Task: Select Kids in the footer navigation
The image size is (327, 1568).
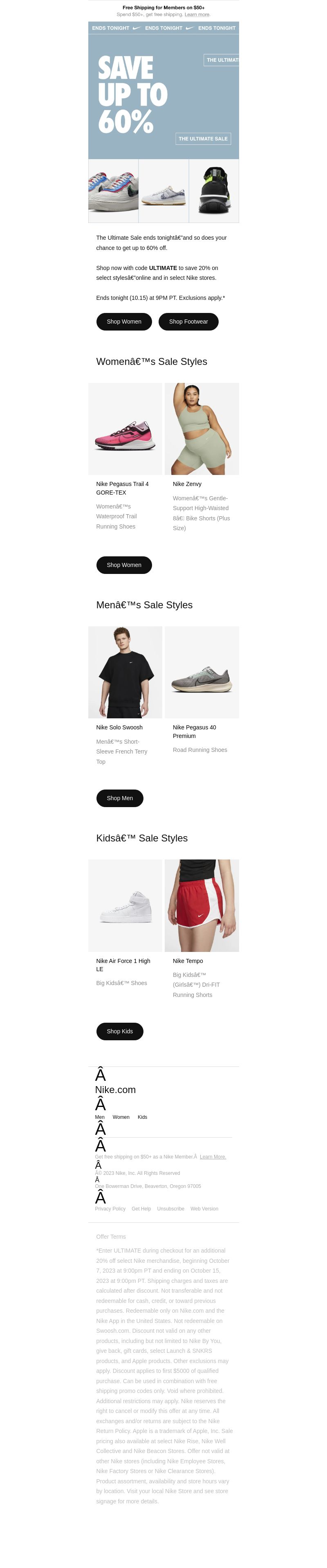Action: pos(142,1117)
